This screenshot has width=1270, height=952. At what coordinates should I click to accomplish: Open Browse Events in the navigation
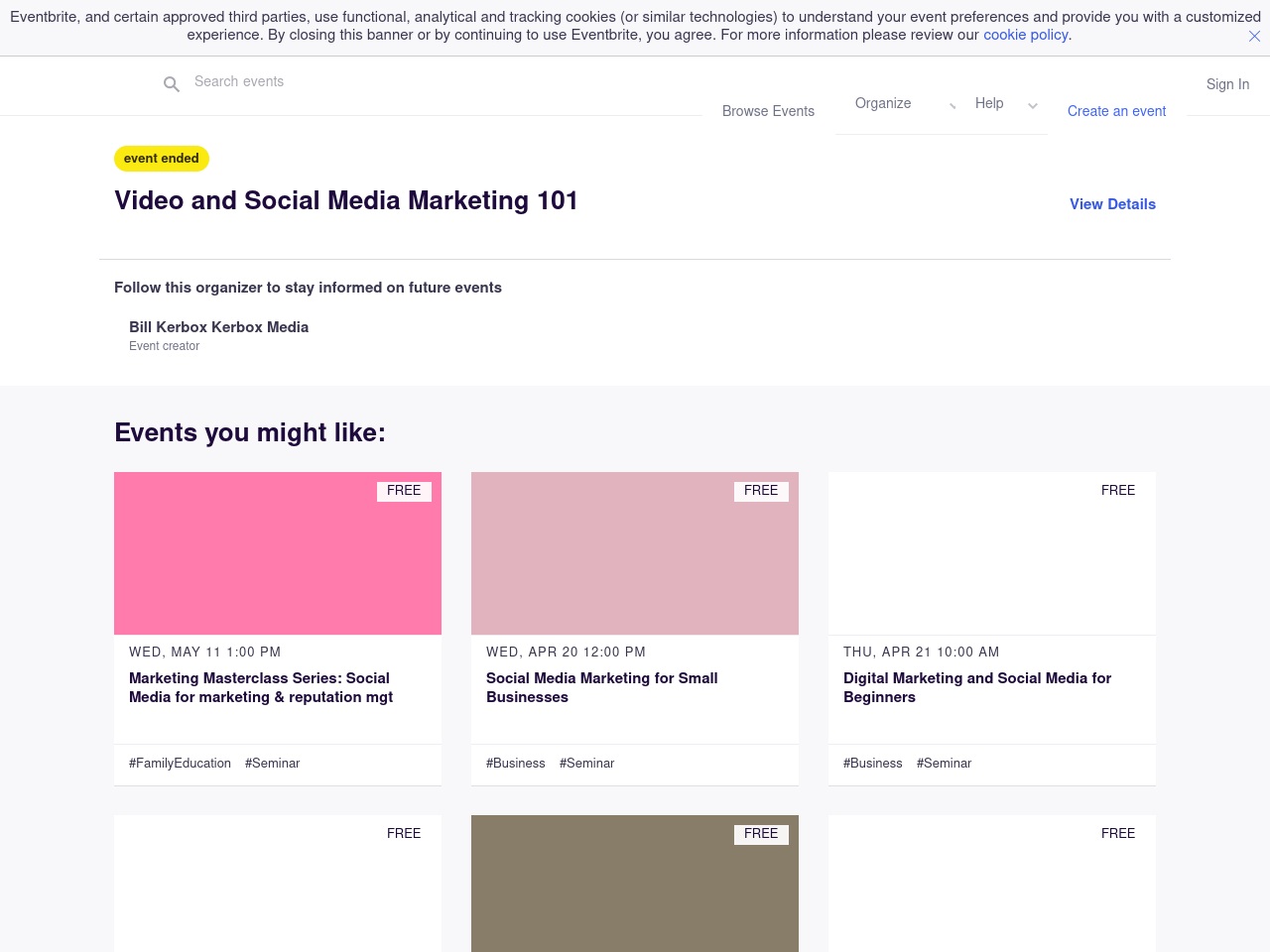click(x=768, y=111)
